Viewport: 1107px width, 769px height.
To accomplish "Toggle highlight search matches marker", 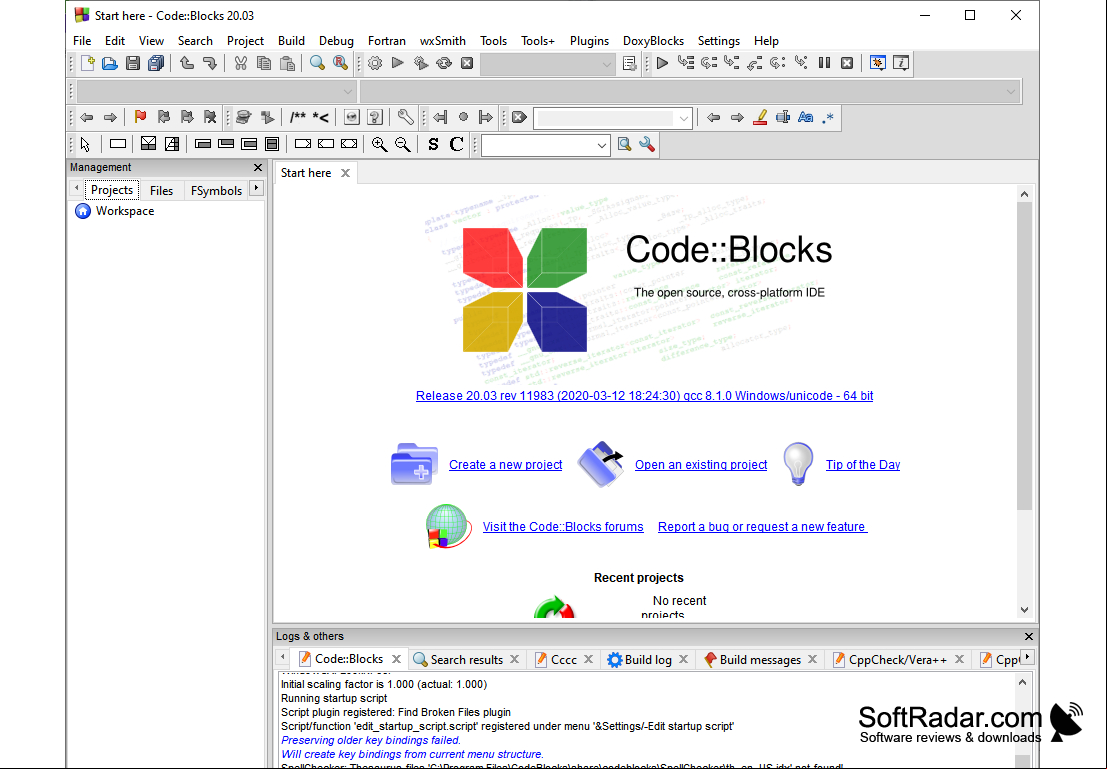I will click(760, 117).
